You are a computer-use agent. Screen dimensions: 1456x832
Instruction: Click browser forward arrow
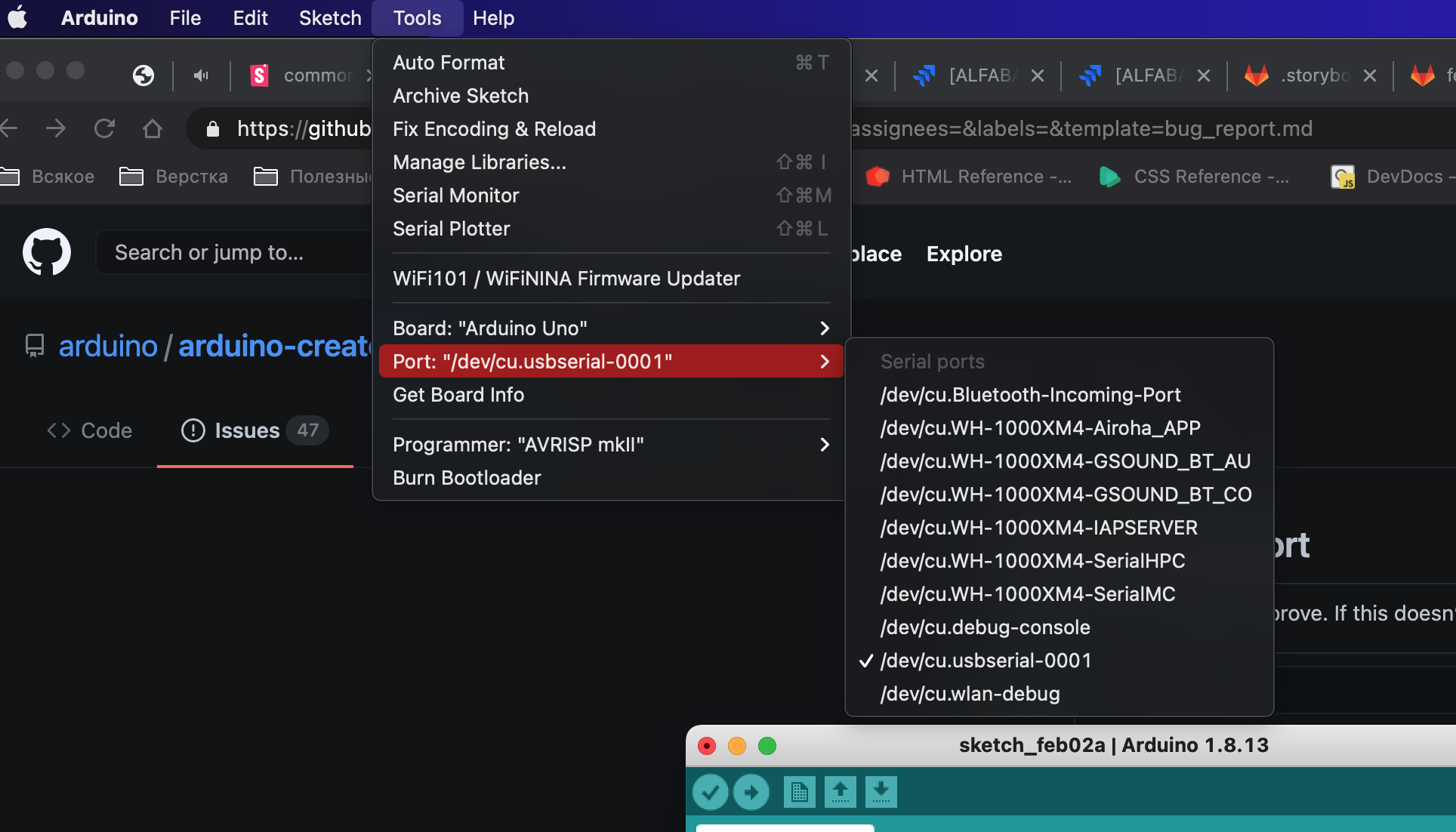click(56, 128)
